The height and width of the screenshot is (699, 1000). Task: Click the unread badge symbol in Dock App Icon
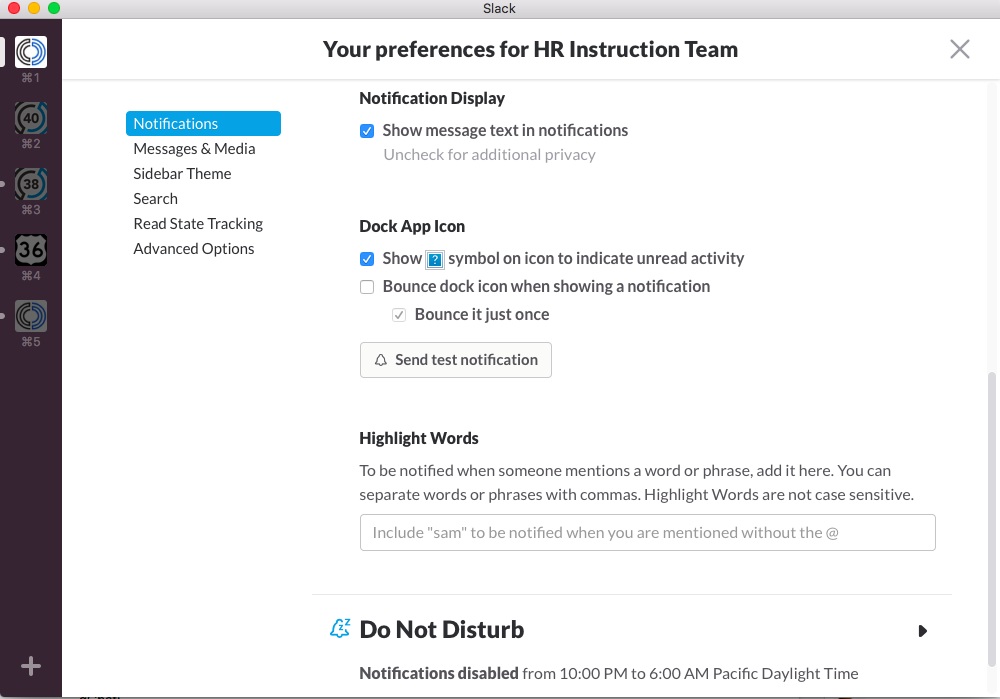coord(435,260)
